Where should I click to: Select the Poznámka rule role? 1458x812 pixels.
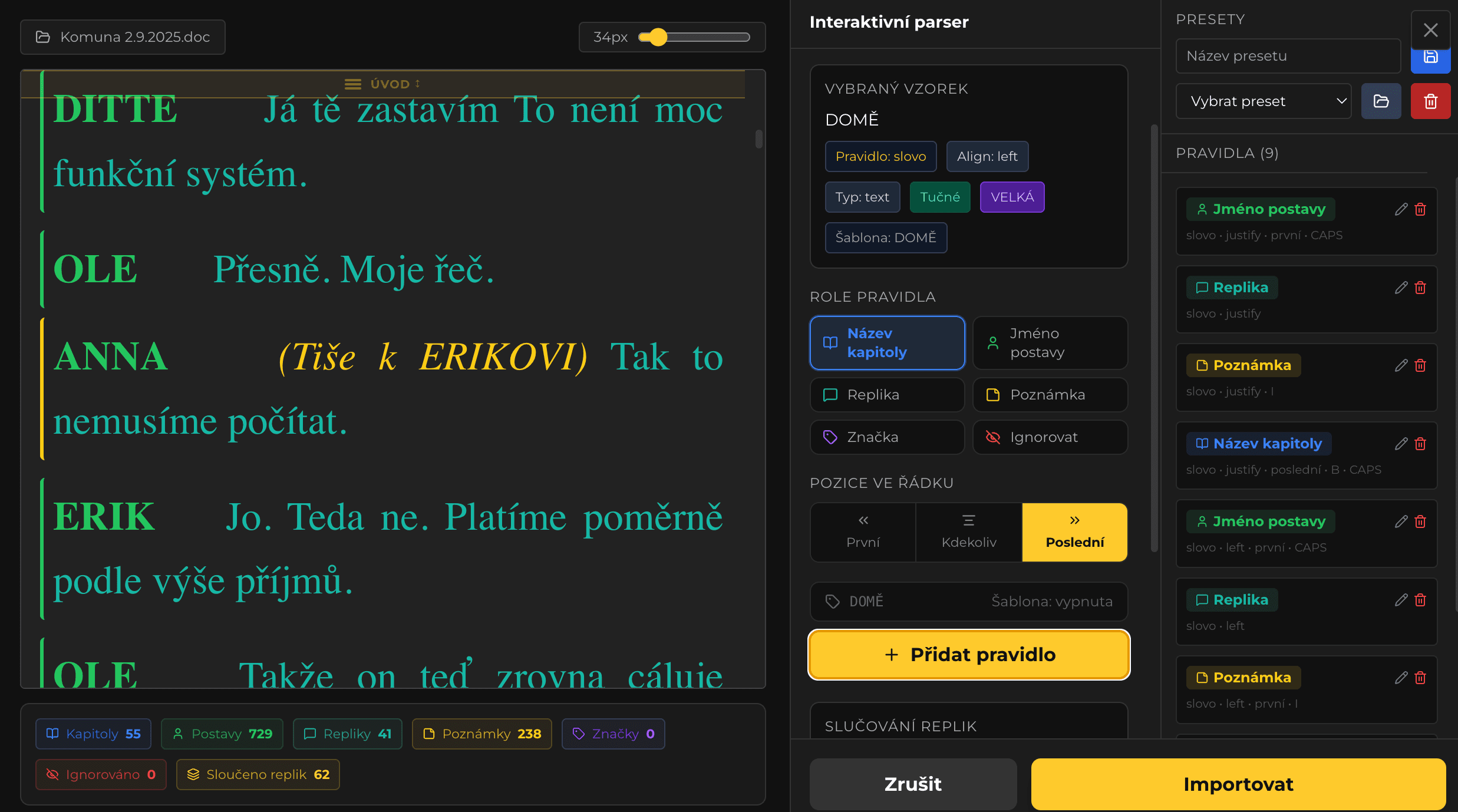point(1050,395)
